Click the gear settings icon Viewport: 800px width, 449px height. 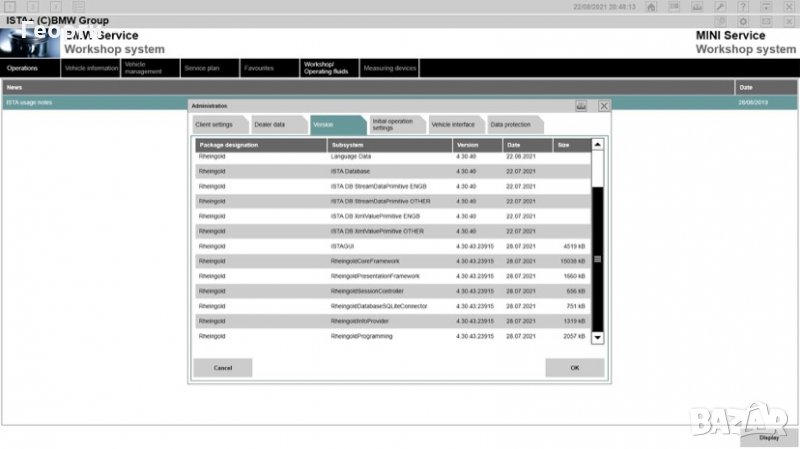742,21
